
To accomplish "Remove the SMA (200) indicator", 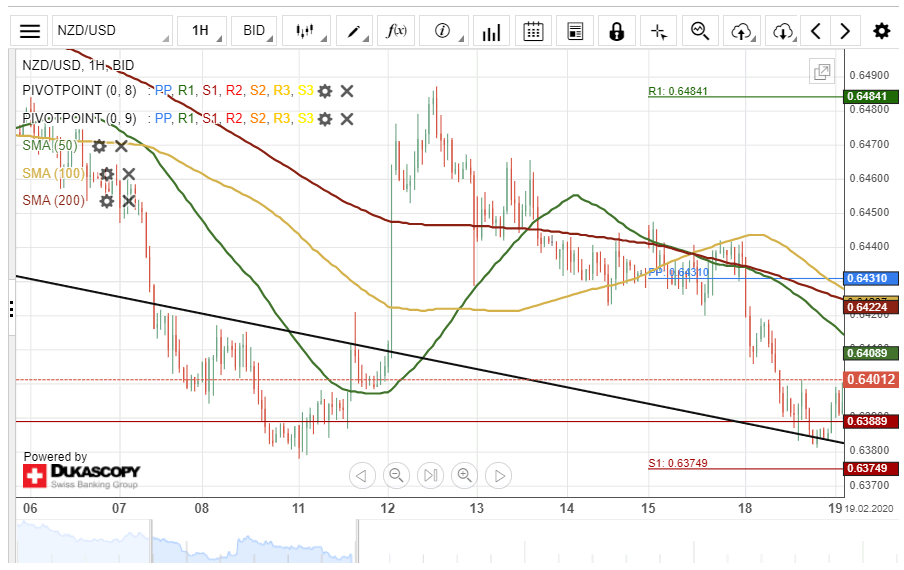I will click(x=128, y=201).
